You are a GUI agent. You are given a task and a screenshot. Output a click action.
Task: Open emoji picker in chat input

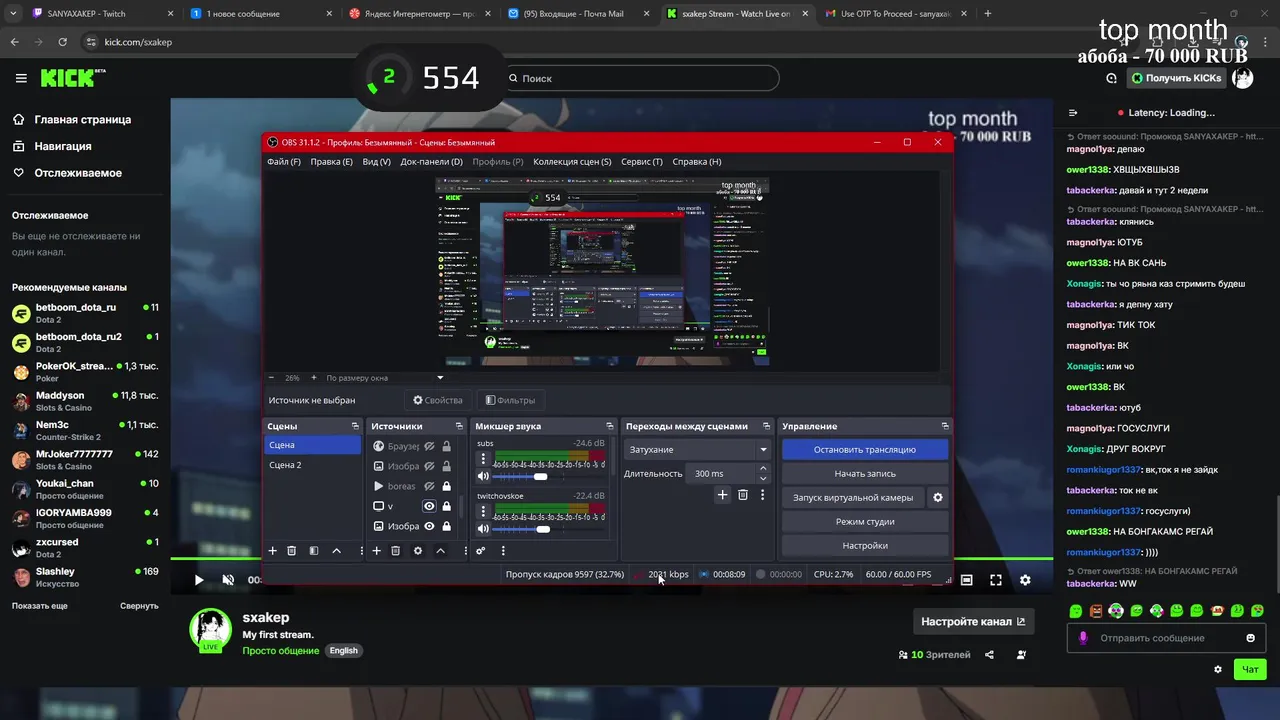(1250, 638)
